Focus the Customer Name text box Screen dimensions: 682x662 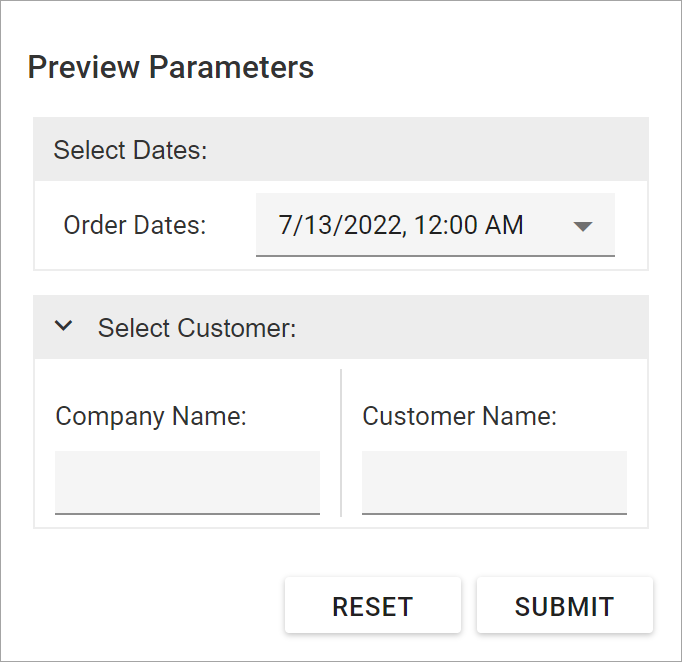(494, 482)
